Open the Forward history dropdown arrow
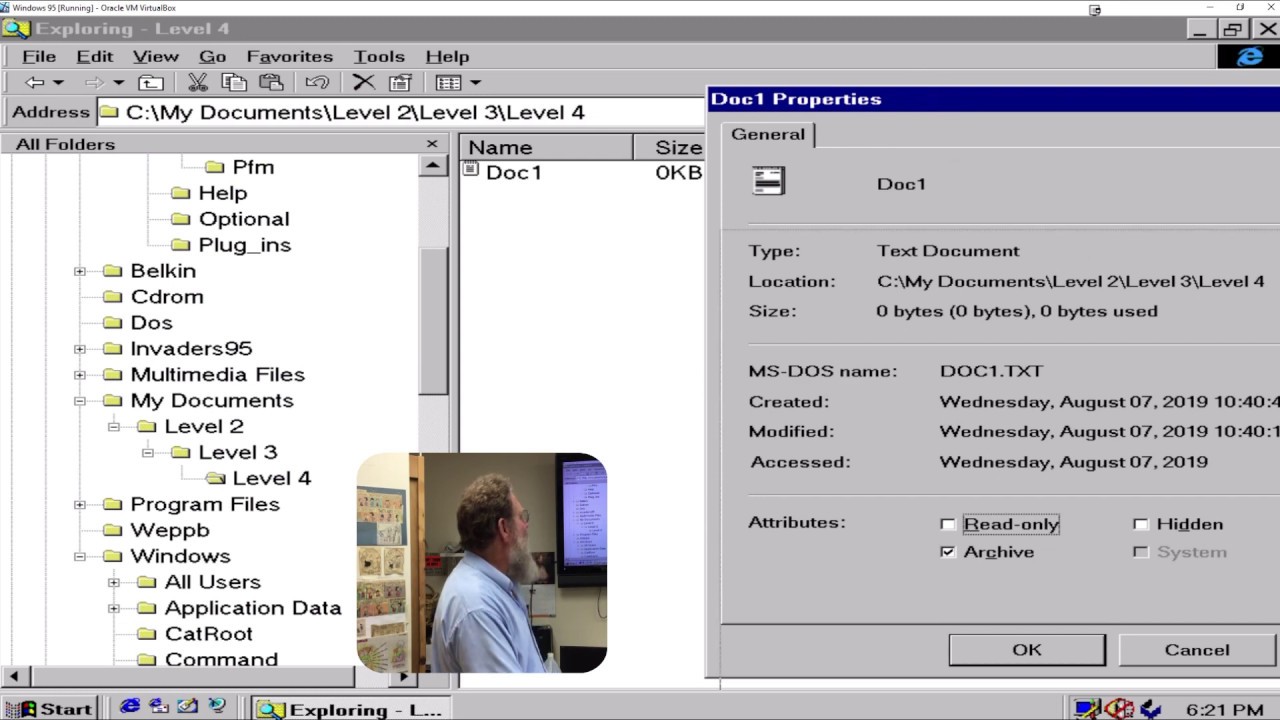Viewport: 1280px width, 720px height. [x=119, y=83]
